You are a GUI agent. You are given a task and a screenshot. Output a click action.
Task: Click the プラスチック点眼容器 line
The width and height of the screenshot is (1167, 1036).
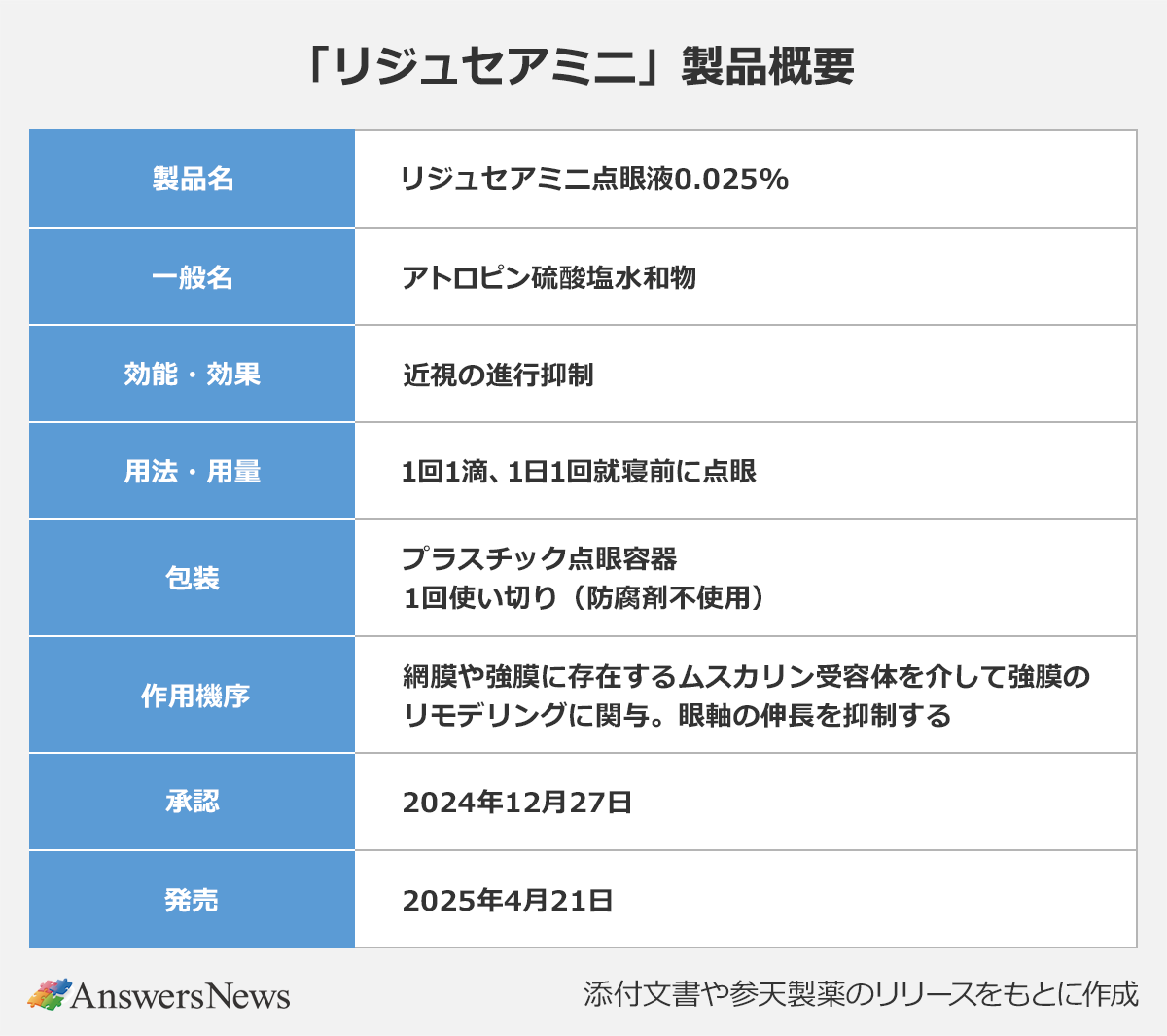tap(540, 558)
